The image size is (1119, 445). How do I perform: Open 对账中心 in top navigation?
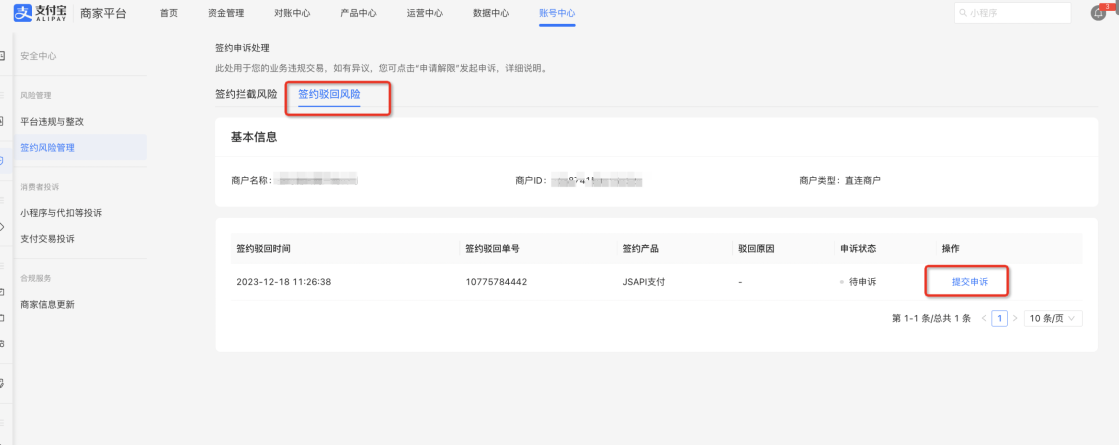click(x=292, y=14)
